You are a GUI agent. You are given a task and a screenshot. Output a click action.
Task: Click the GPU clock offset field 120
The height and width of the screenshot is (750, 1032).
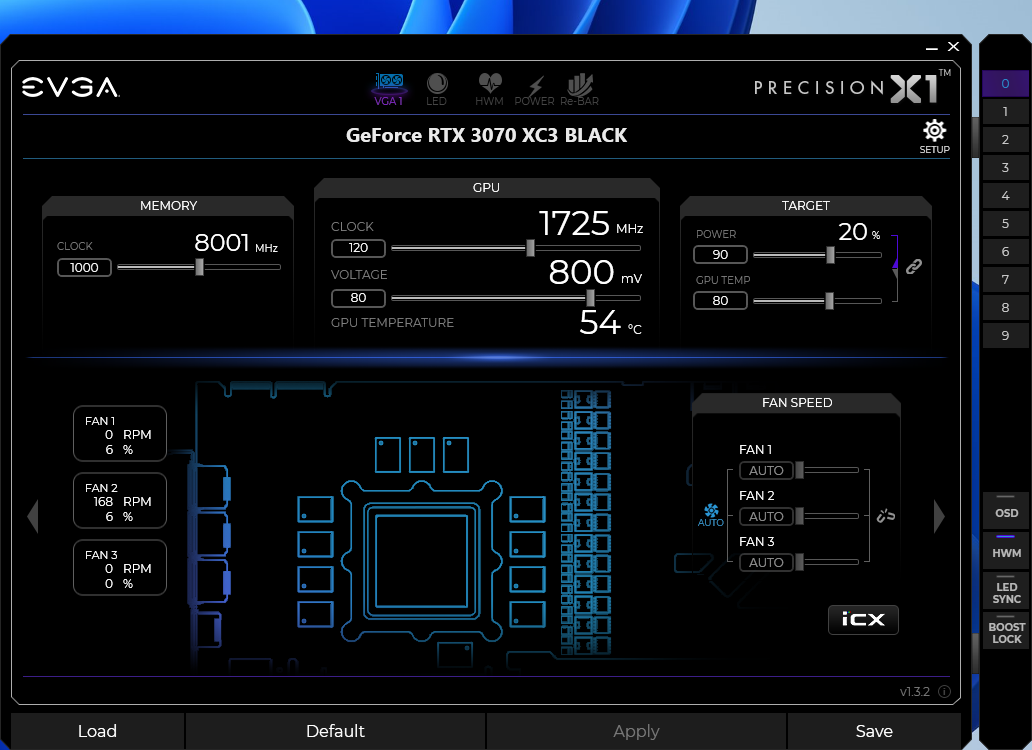358,247
